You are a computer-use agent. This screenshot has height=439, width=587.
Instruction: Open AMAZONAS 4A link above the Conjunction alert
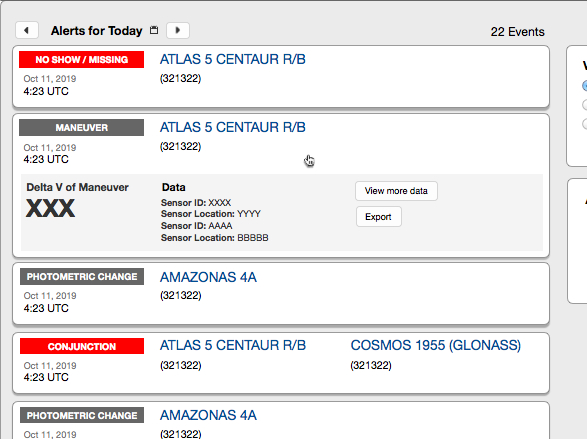tap(208, 277)
